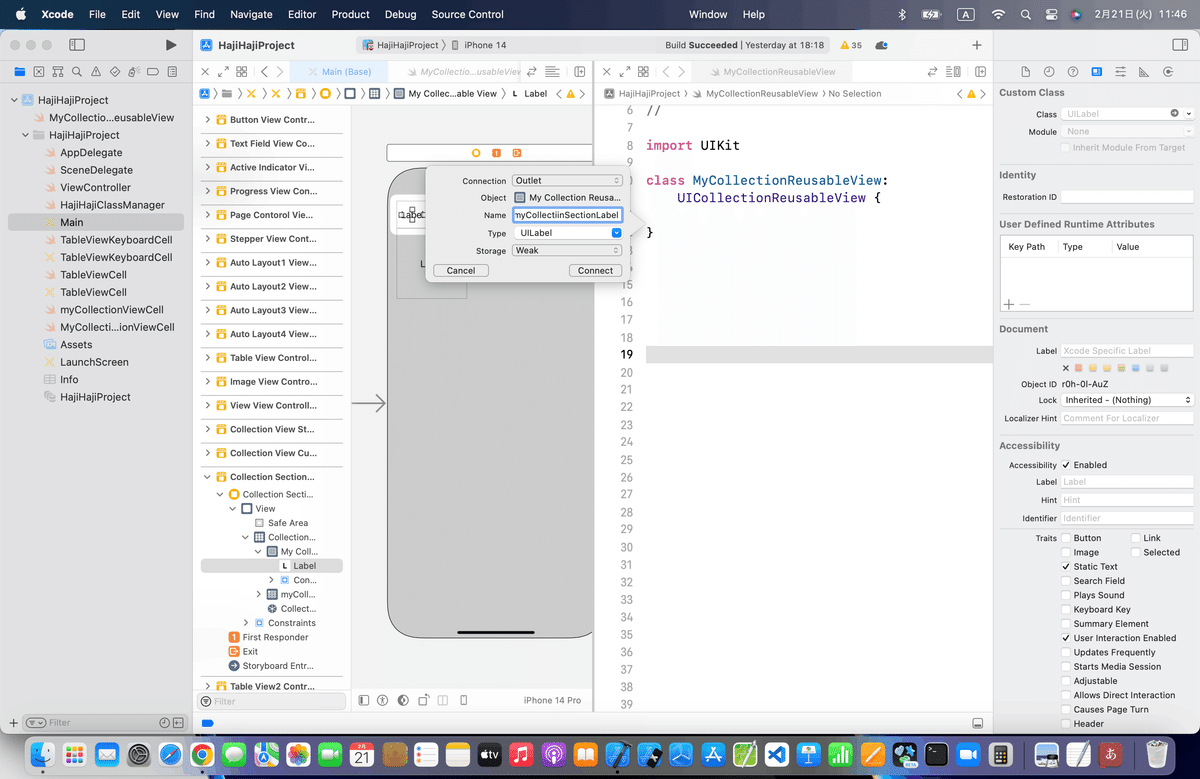Select ViewController file in navigator
Screen dimensions: 1200x779
[95, 187]
